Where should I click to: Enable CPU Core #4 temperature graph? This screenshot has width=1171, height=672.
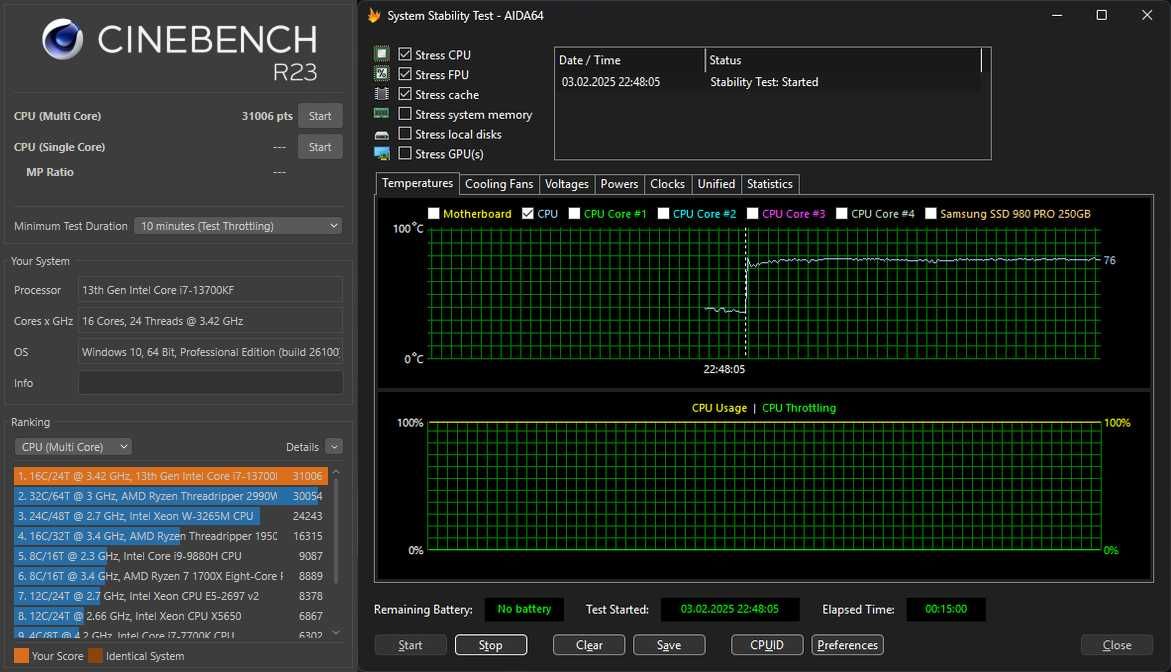coord(842,214)
